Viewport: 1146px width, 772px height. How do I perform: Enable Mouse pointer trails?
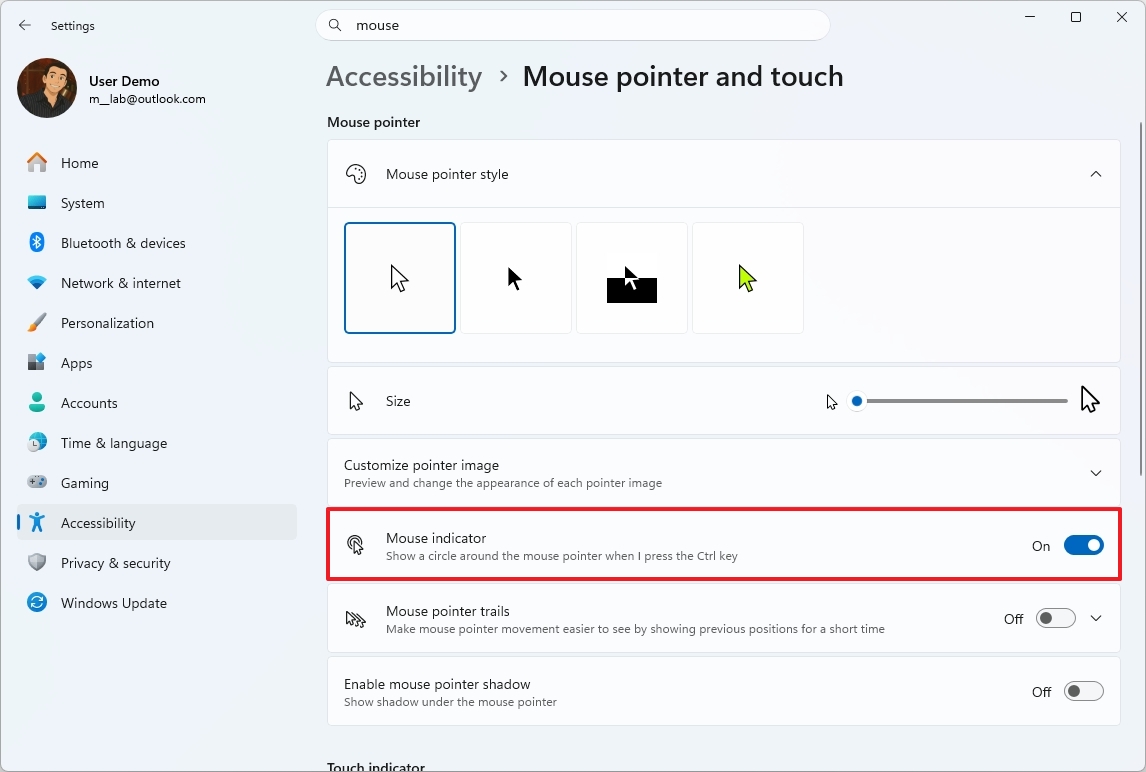[1055, 618]
